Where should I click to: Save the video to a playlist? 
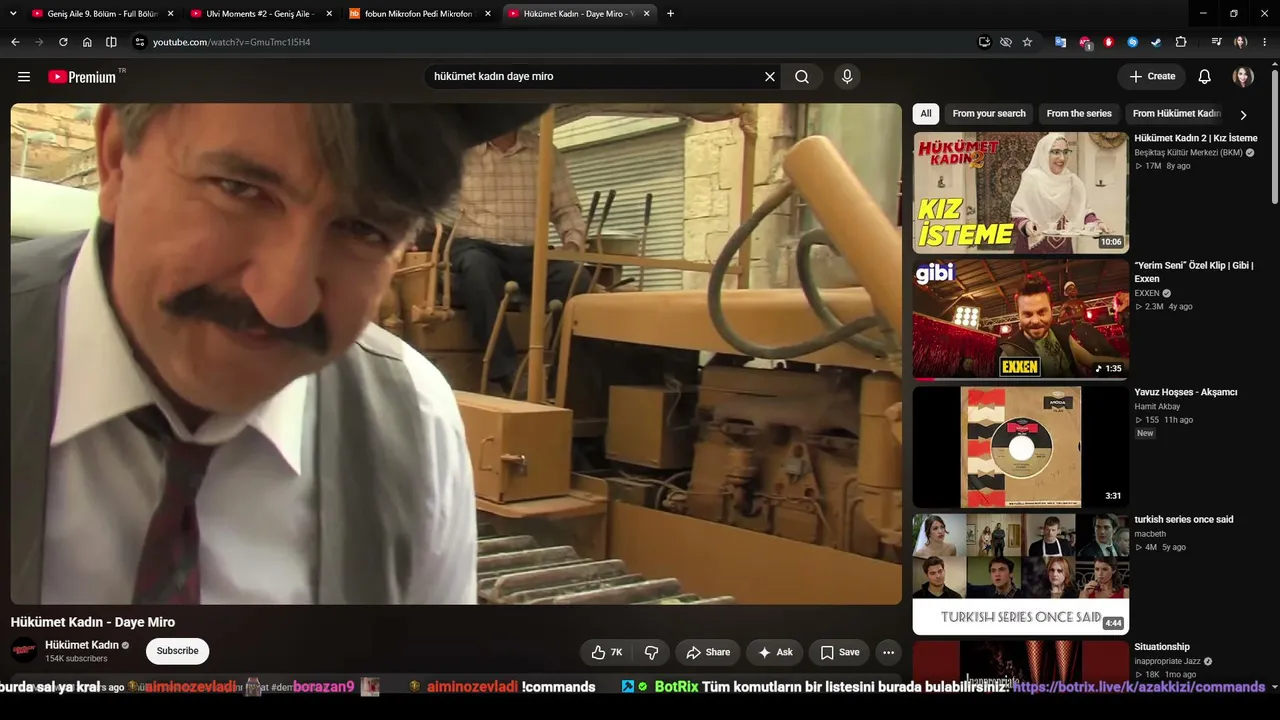point(839,652)
